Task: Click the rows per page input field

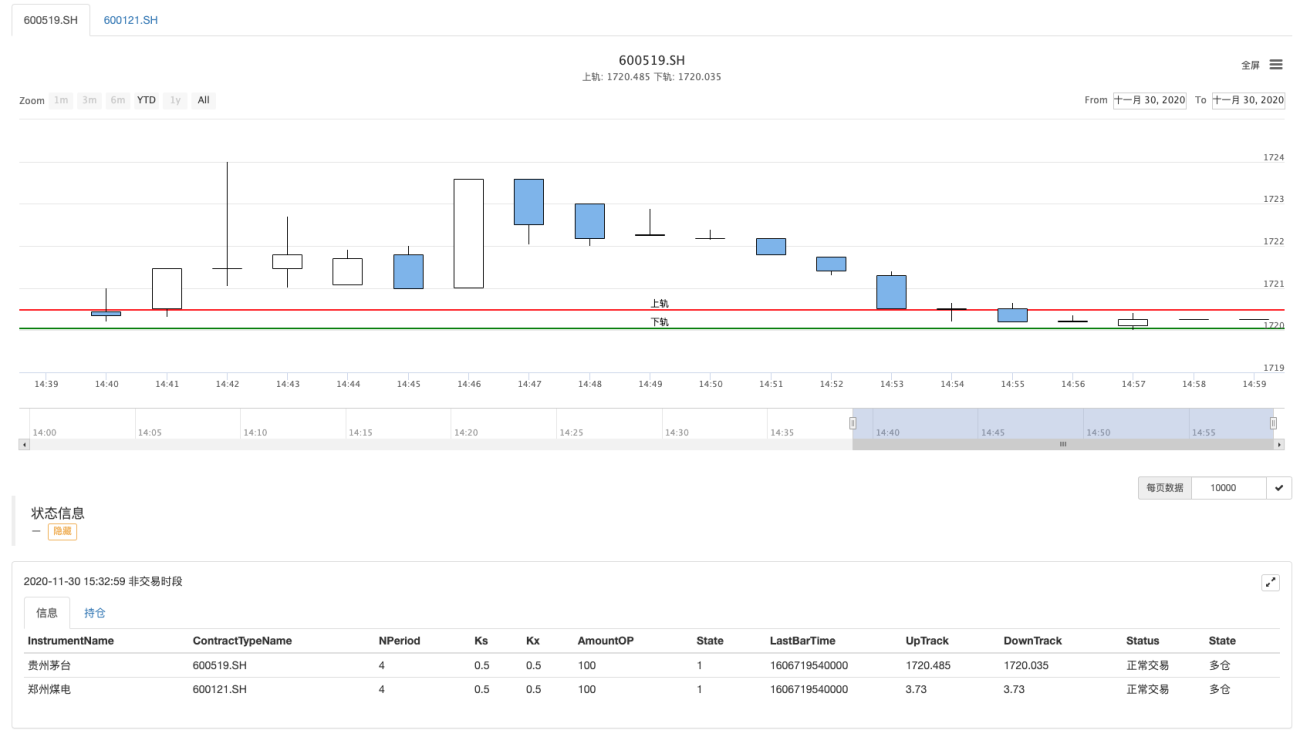Action: (x=1228, y=488)
